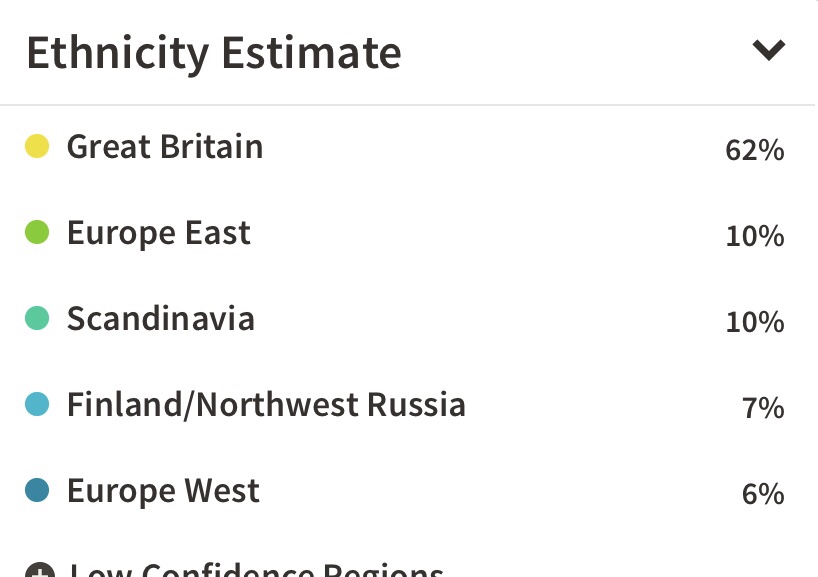The image size is (818, 577).
Task: Click the light blue Finland/Northwest Russia dot
Action: (x=37, y=406)
